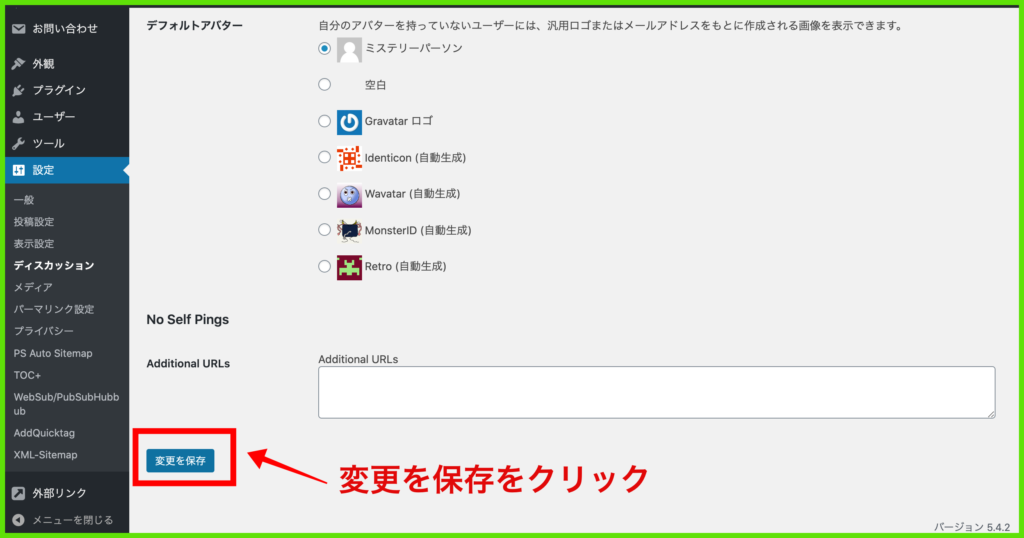Click the プラグイン plug icon
This screenshot has width=1024, height=538.
pyautogui.click(x=18, y=90)
